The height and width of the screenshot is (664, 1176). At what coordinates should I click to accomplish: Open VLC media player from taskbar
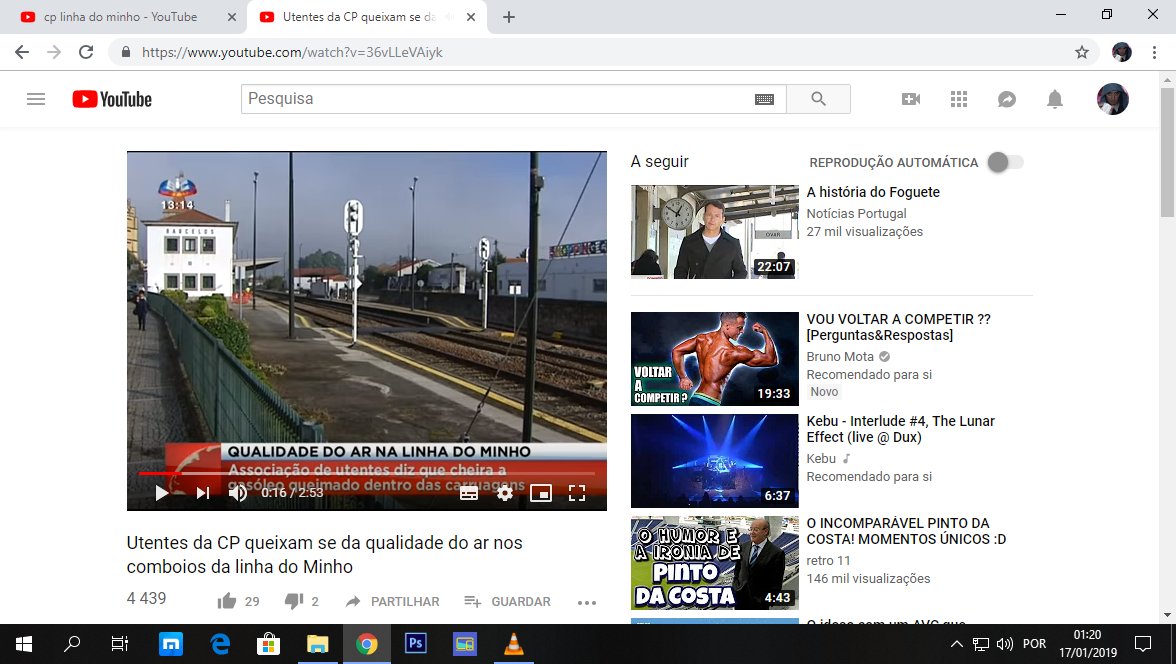(514, 644)
